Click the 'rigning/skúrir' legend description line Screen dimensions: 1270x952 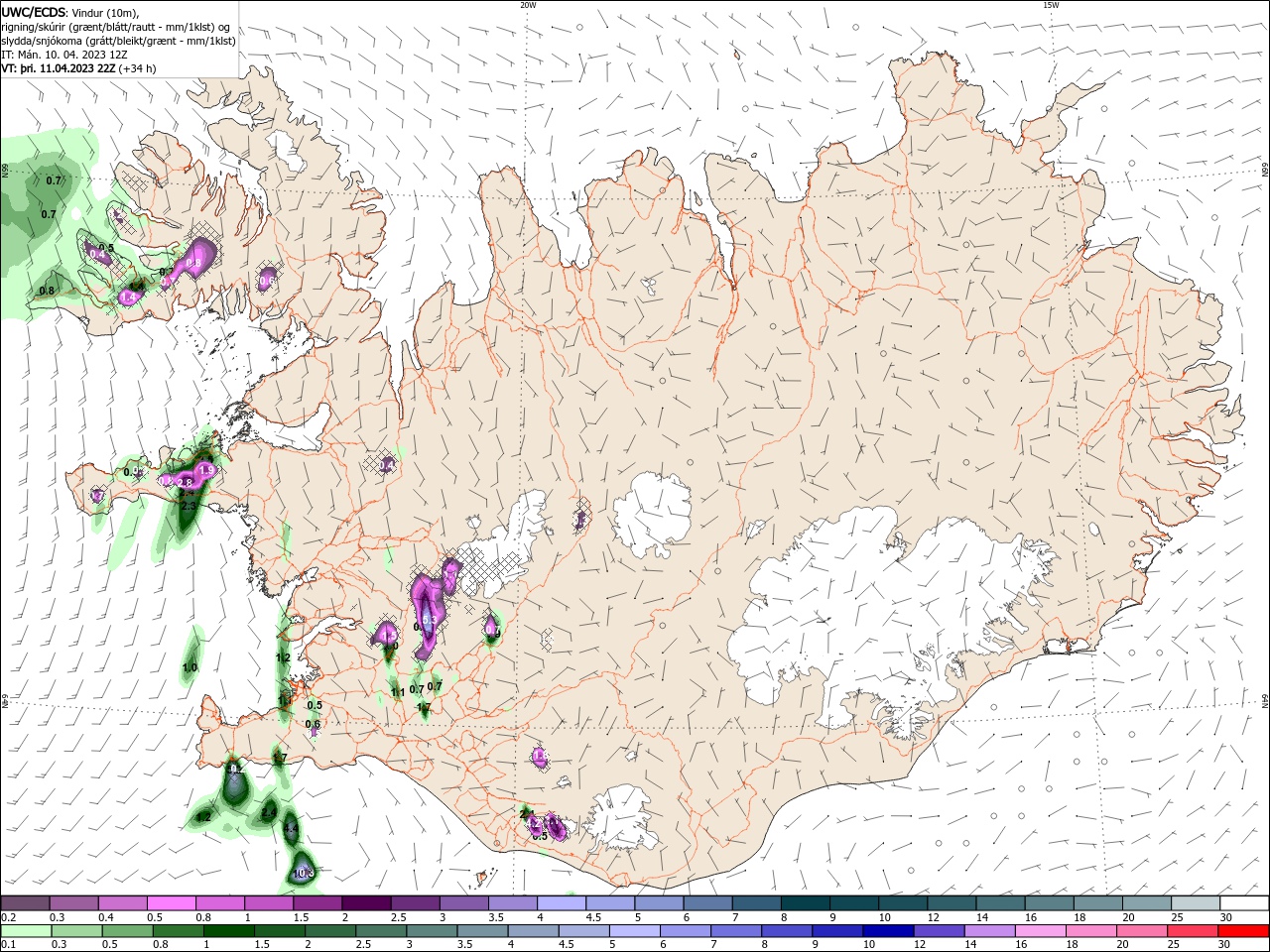[x=115, y=27]
